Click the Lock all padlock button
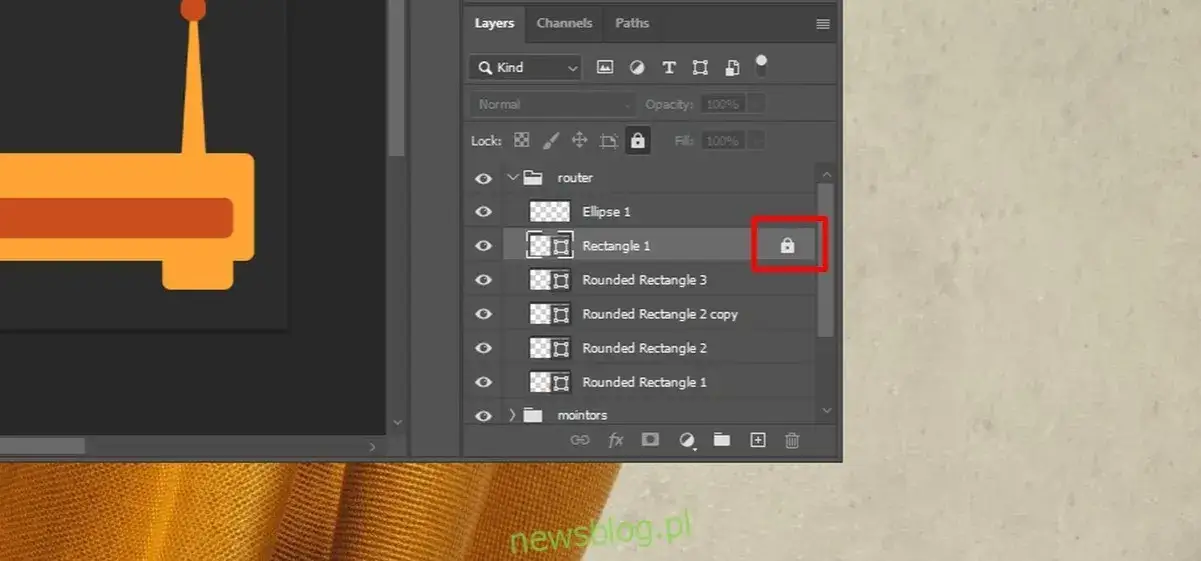Viewport: 1201px width, 561px height. 638,141
